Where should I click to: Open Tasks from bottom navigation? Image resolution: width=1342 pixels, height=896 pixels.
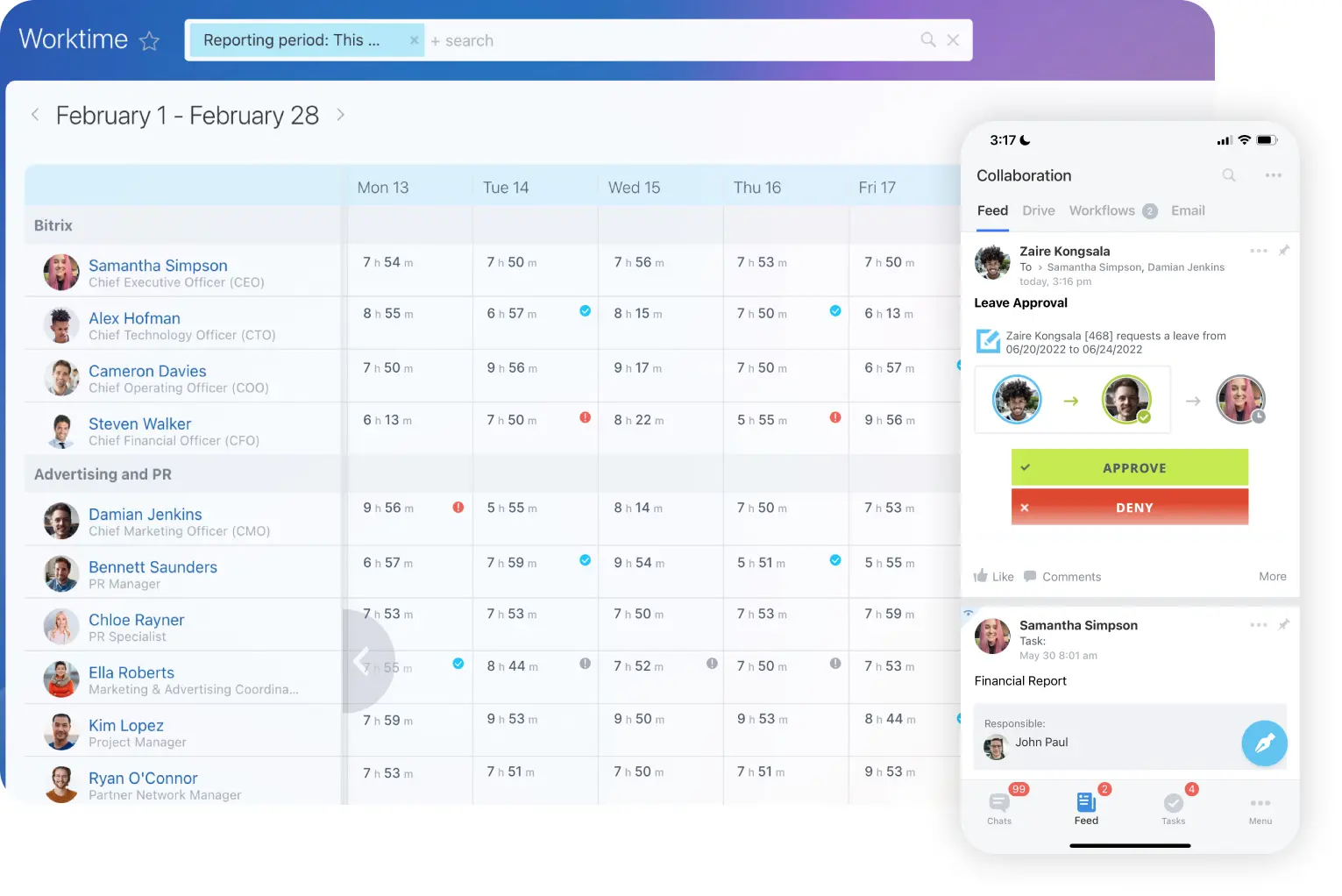[x=1173, y=808]
